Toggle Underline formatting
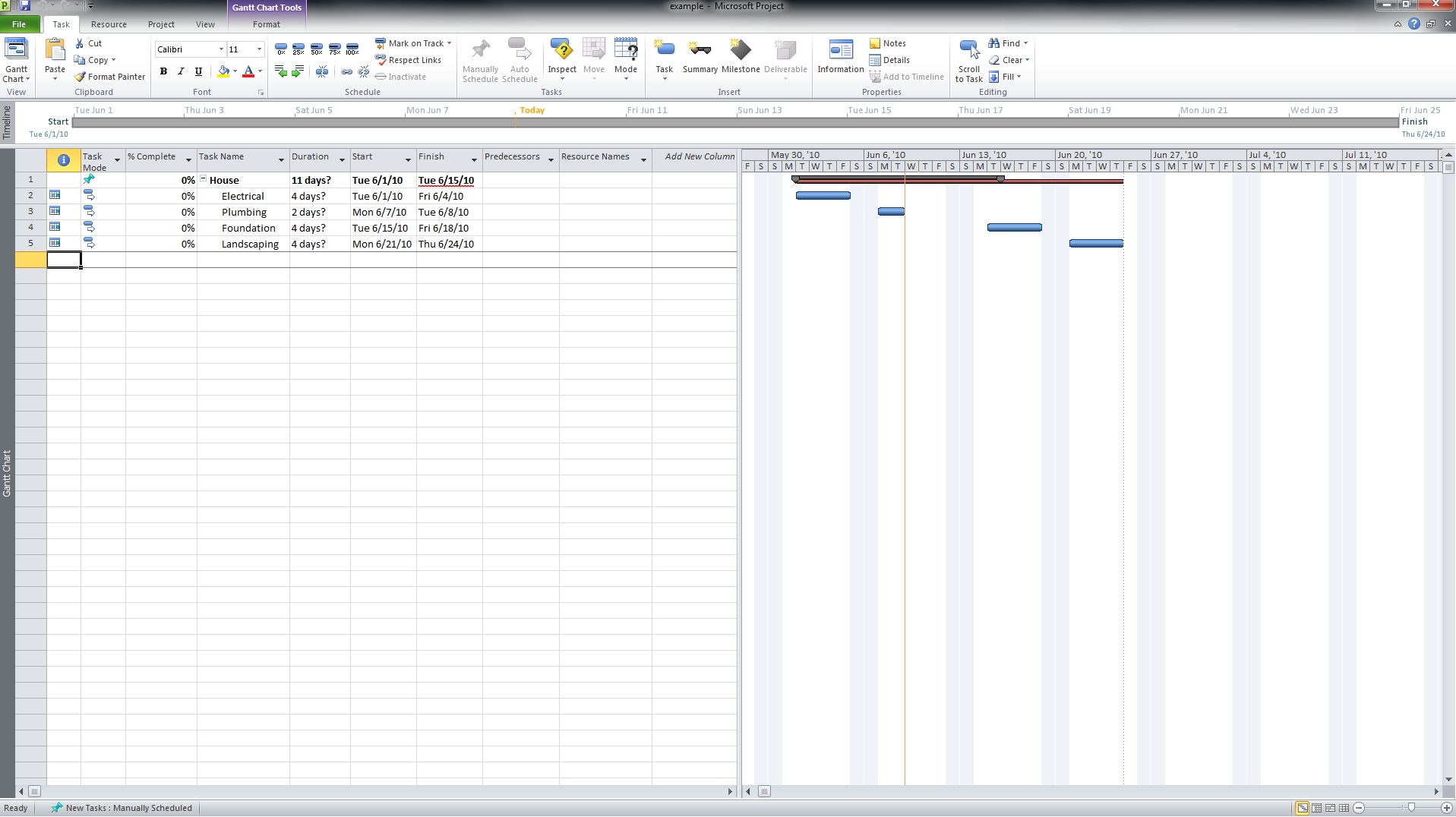This screenshot has height=817, width=1456. [x=198, y=71]
